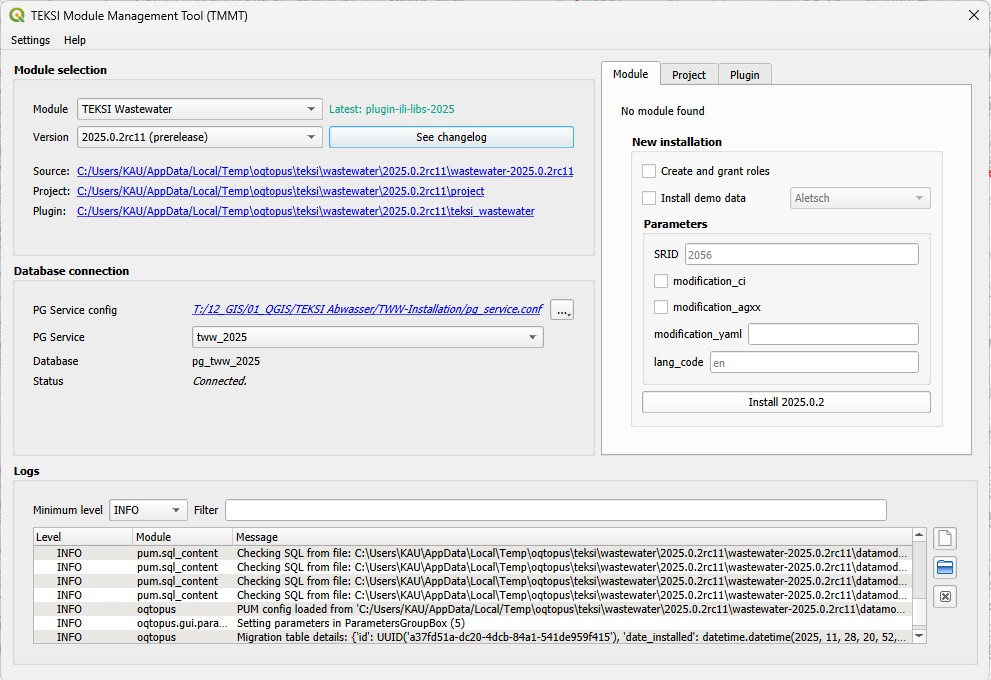
Task: Enable Create and grant roles
Action: [650, 171]
